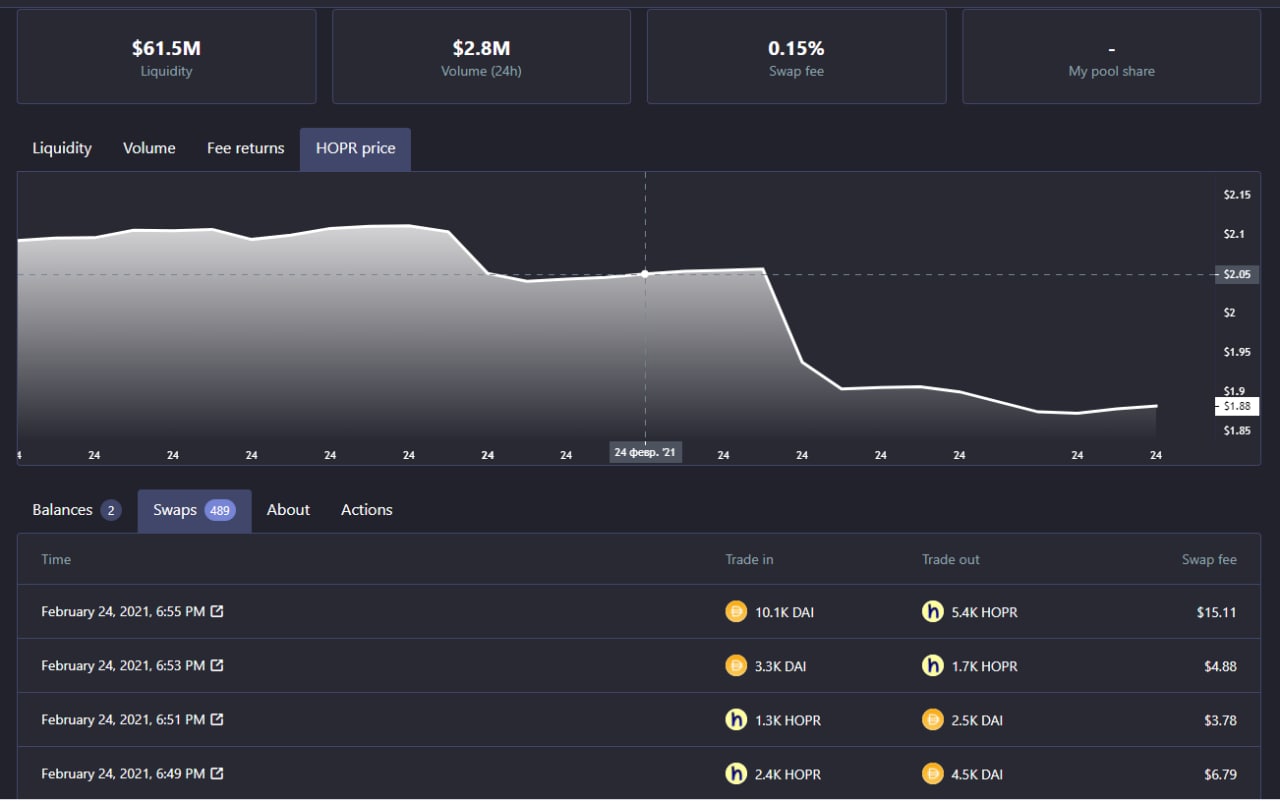Open the Balances tab
The height and width of the screenshot is (801, 1280).
point(77,510)
